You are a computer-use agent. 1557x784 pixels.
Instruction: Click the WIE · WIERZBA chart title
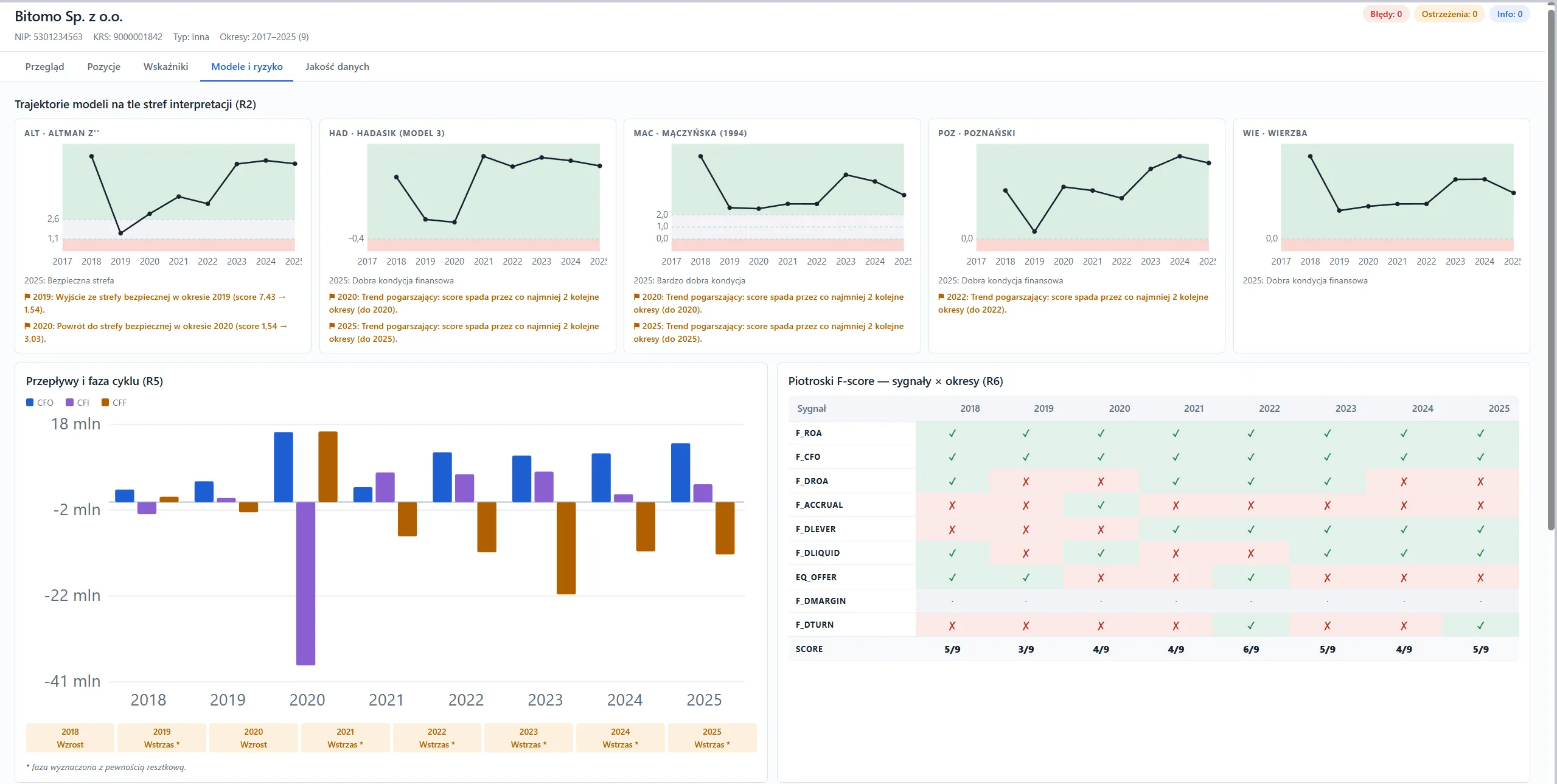(x=1275, y=133)
